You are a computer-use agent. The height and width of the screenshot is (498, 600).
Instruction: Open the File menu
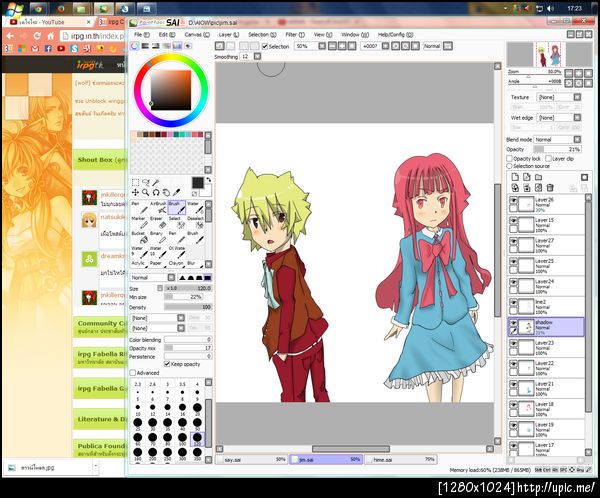[142, 34]
